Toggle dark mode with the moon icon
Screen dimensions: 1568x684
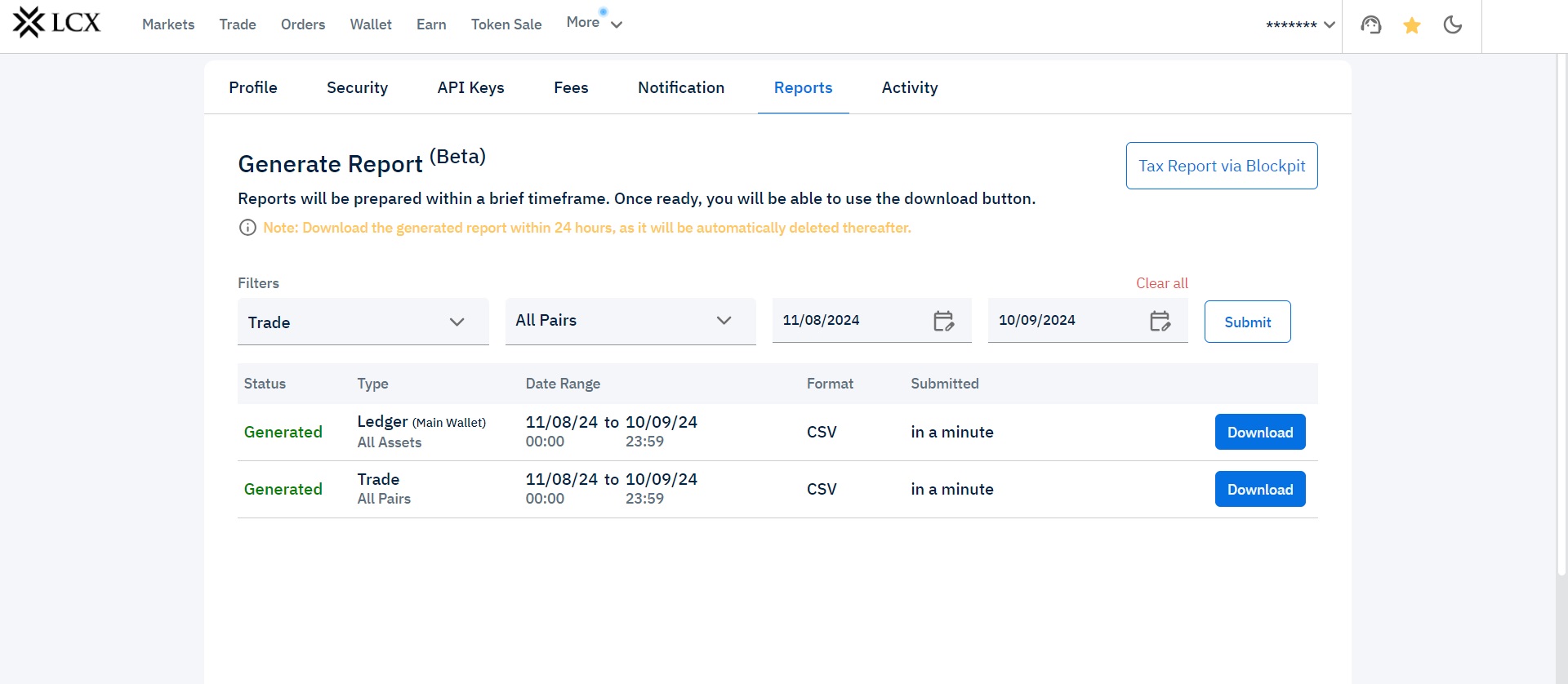tap(1452, 25)
